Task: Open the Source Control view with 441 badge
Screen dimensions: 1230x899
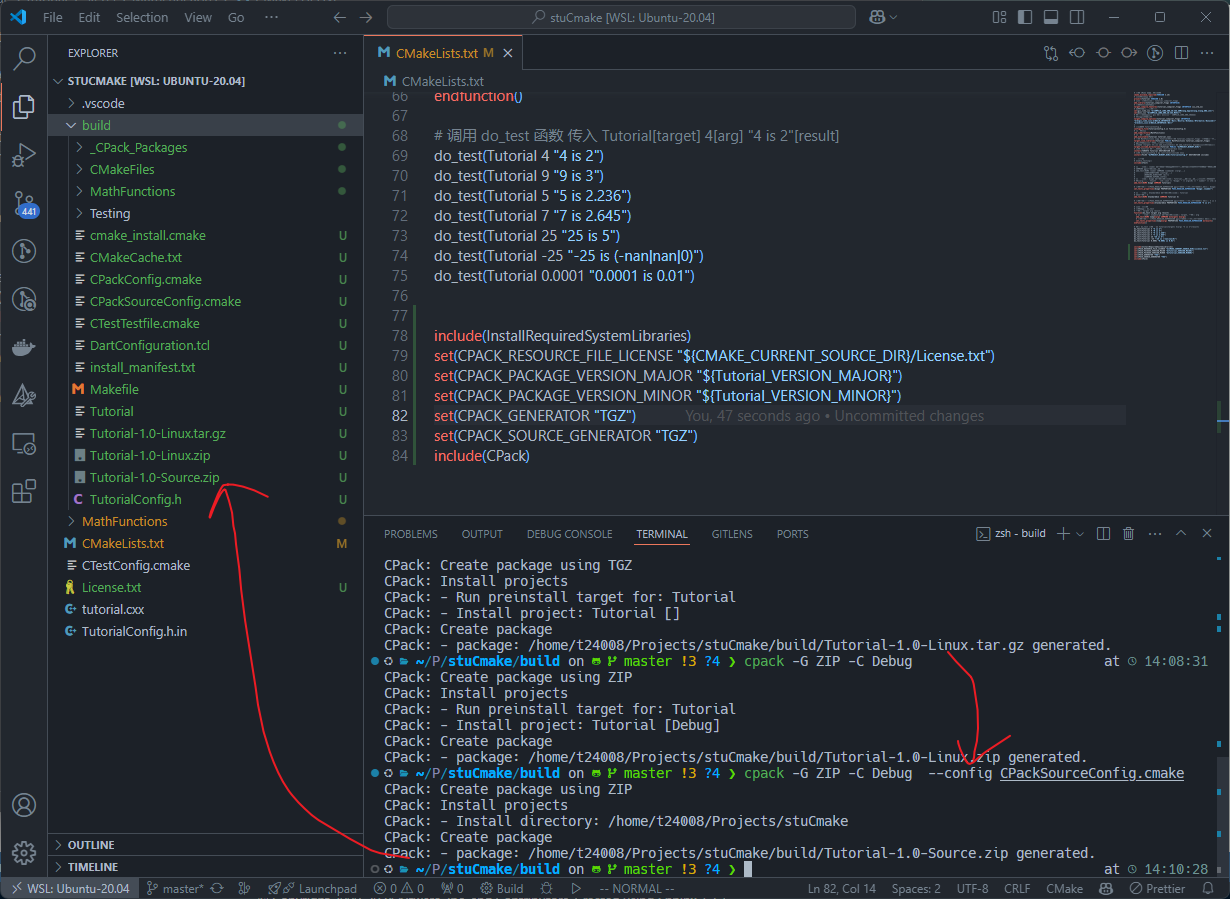Action: click(23, 203)
